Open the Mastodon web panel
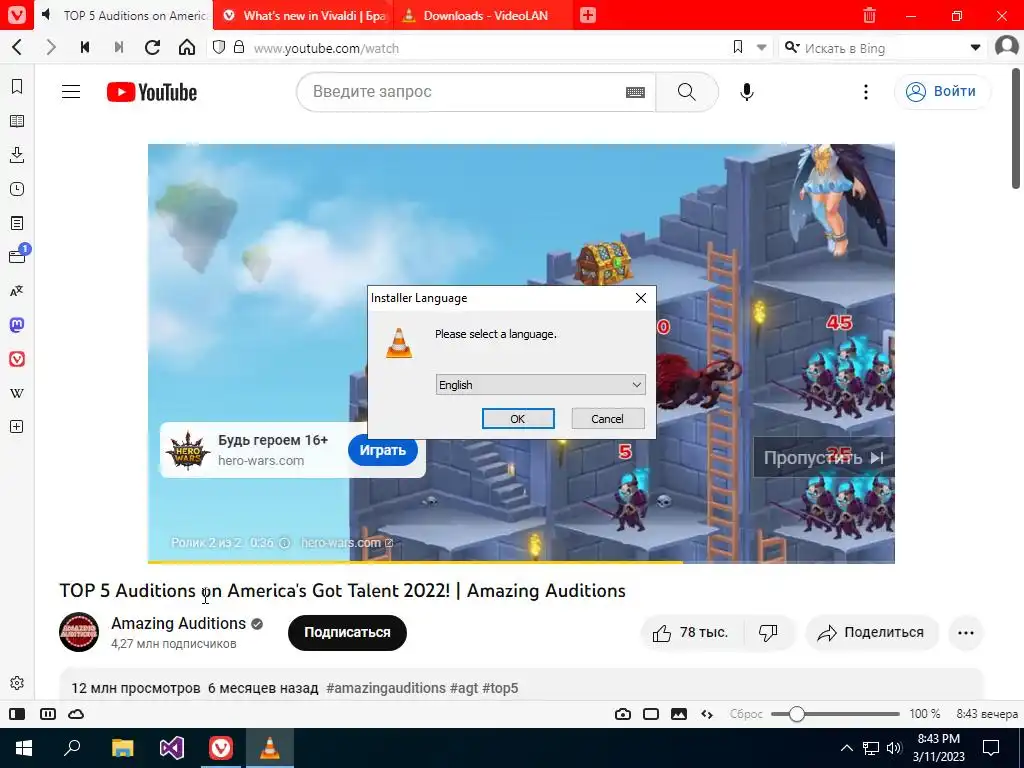 click(x=17, y=325)
